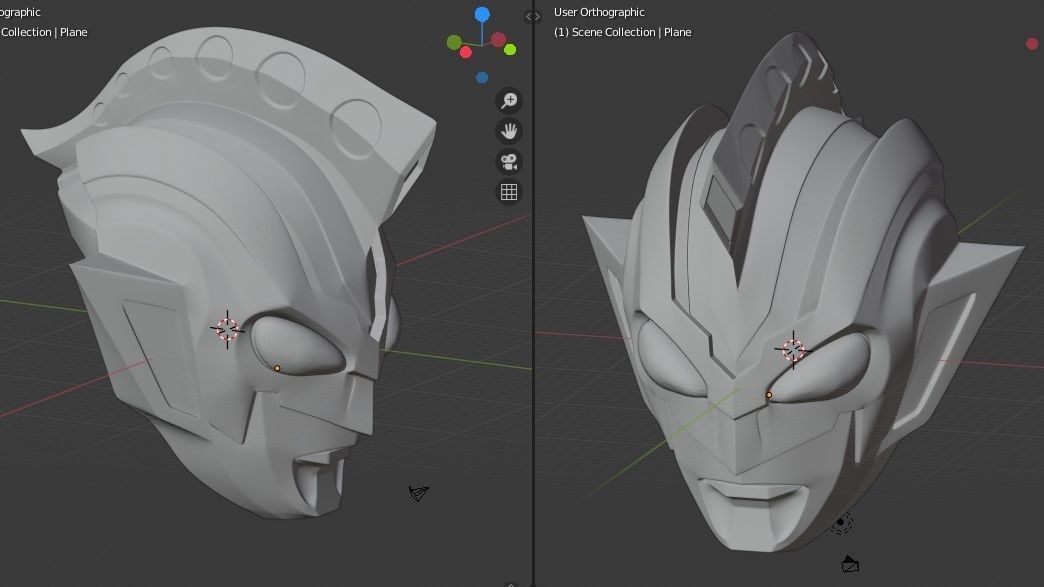The height and width of the screenshot is (587, 1044).
Task: Click the blue Z axis gizmo ball
Action: coord(482,14)
